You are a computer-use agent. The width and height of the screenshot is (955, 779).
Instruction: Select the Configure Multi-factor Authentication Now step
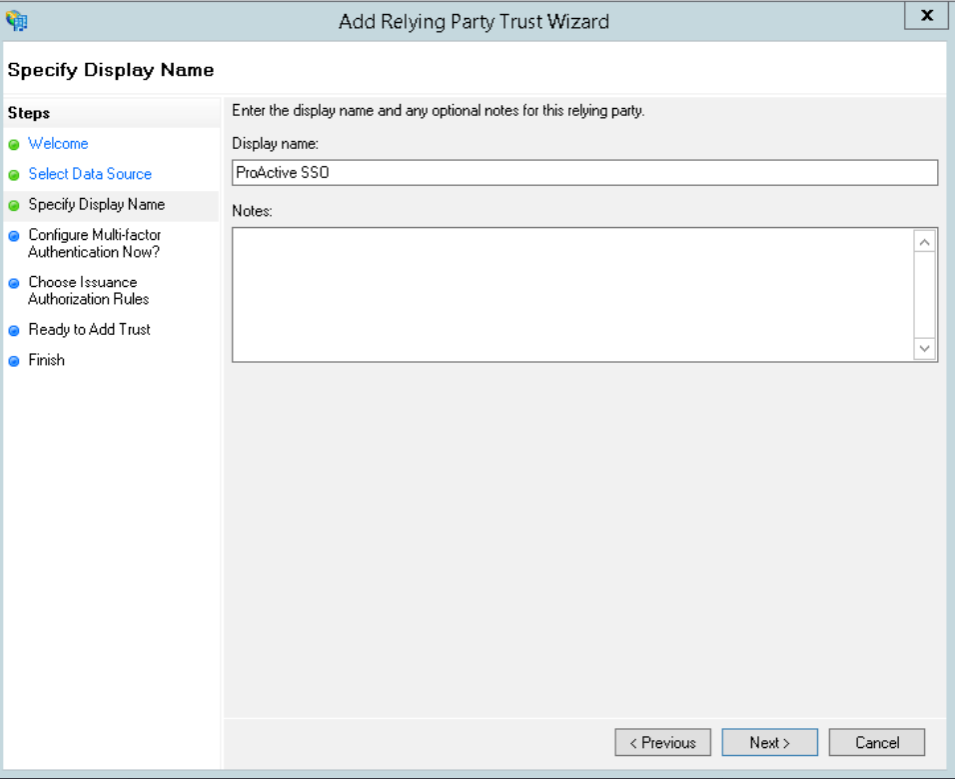pyautogui.click(x=94, y=243)
